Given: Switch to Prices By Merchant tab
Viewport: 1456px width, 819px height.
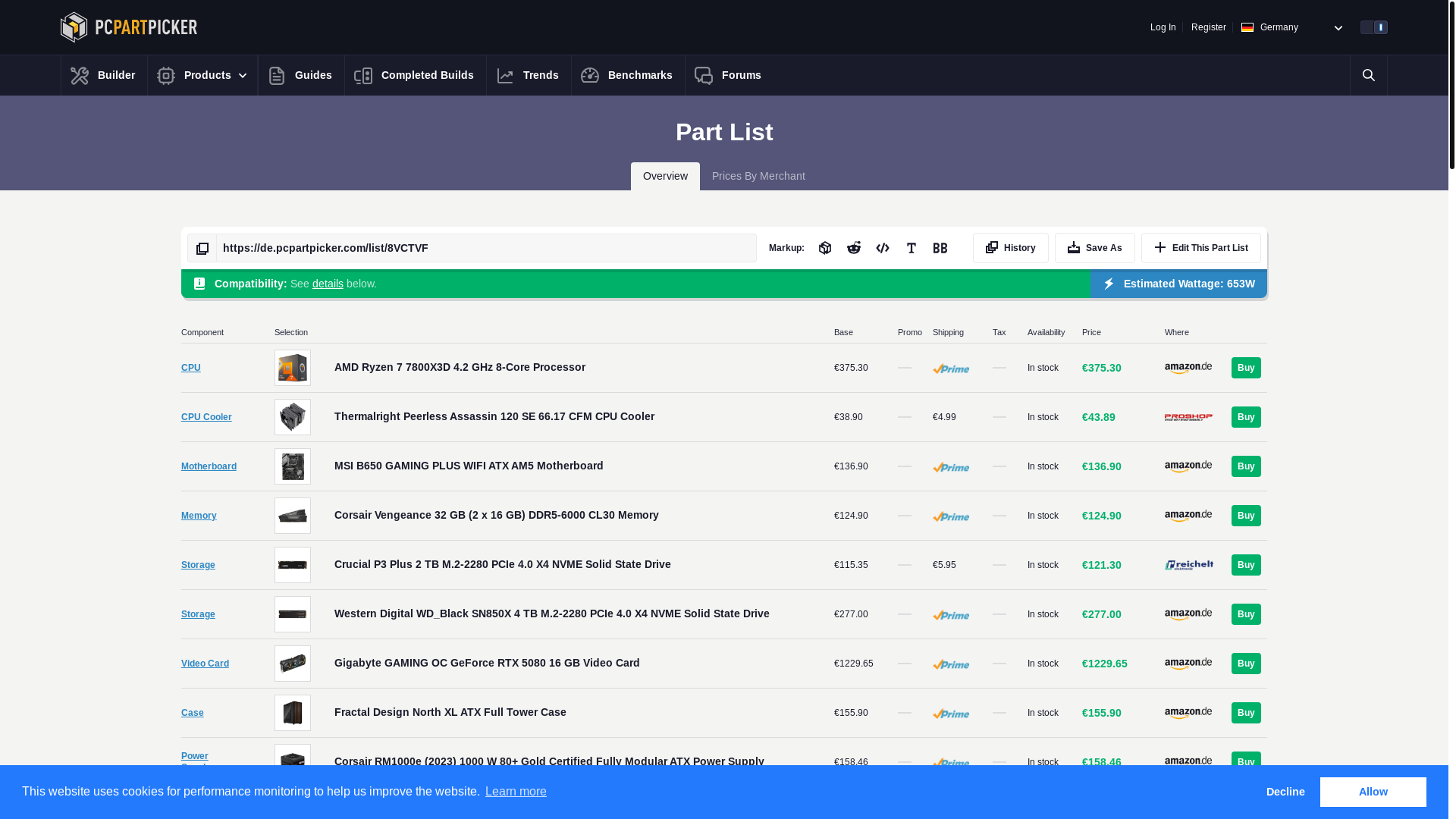Looking at the screenshot, I should [758, 176].
